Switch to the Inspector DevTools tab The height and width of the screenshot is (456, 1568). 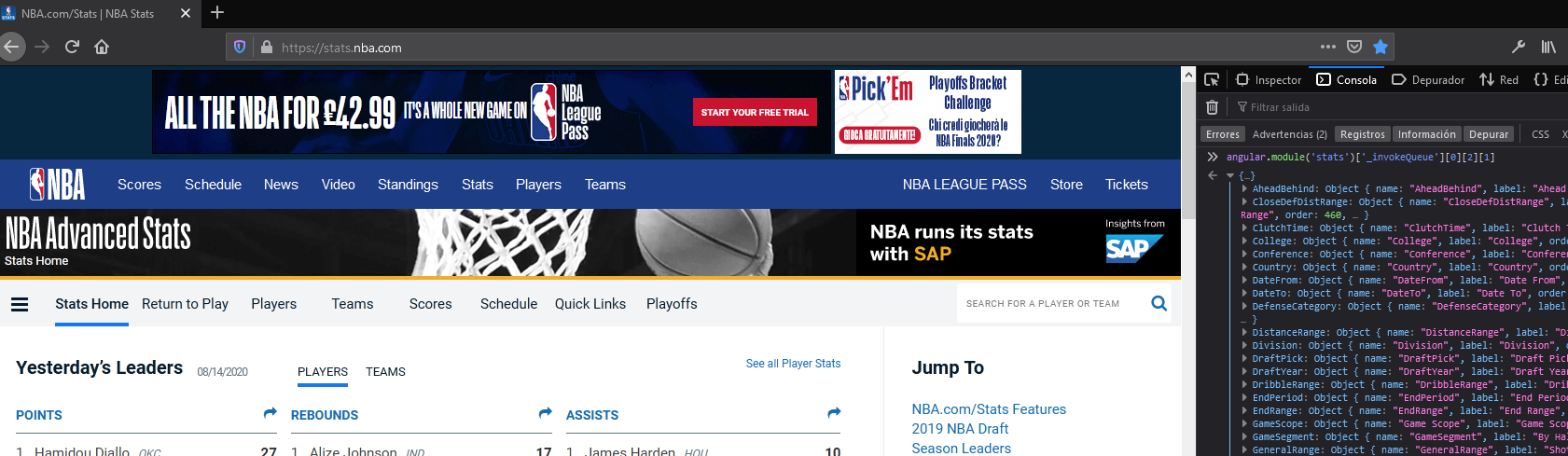pos(1269,80)
